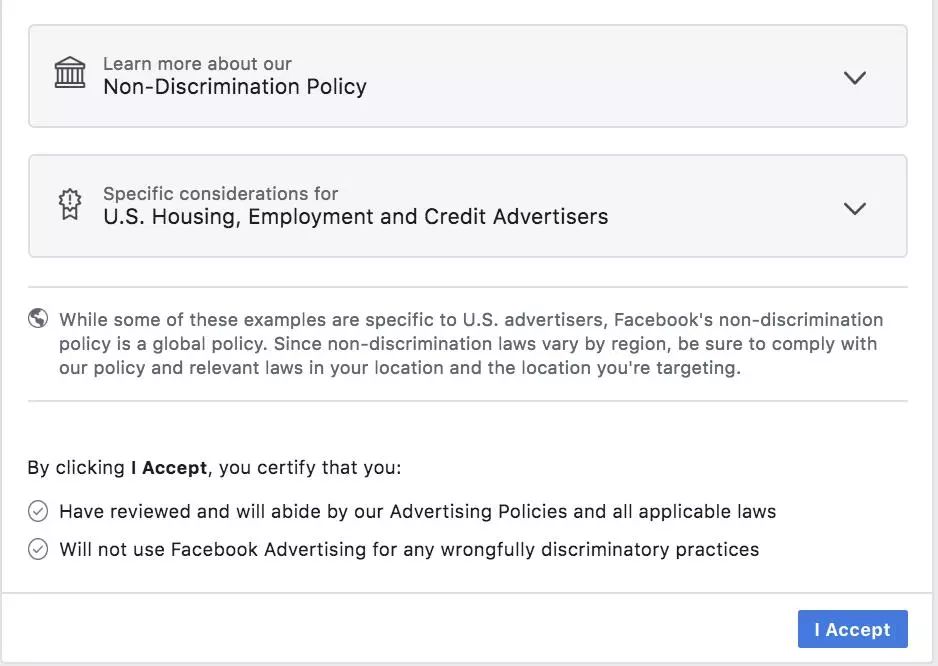Open the Non-Discrimination Policy section heading
Screen dimensions: 938x666
tap(235, 87)
